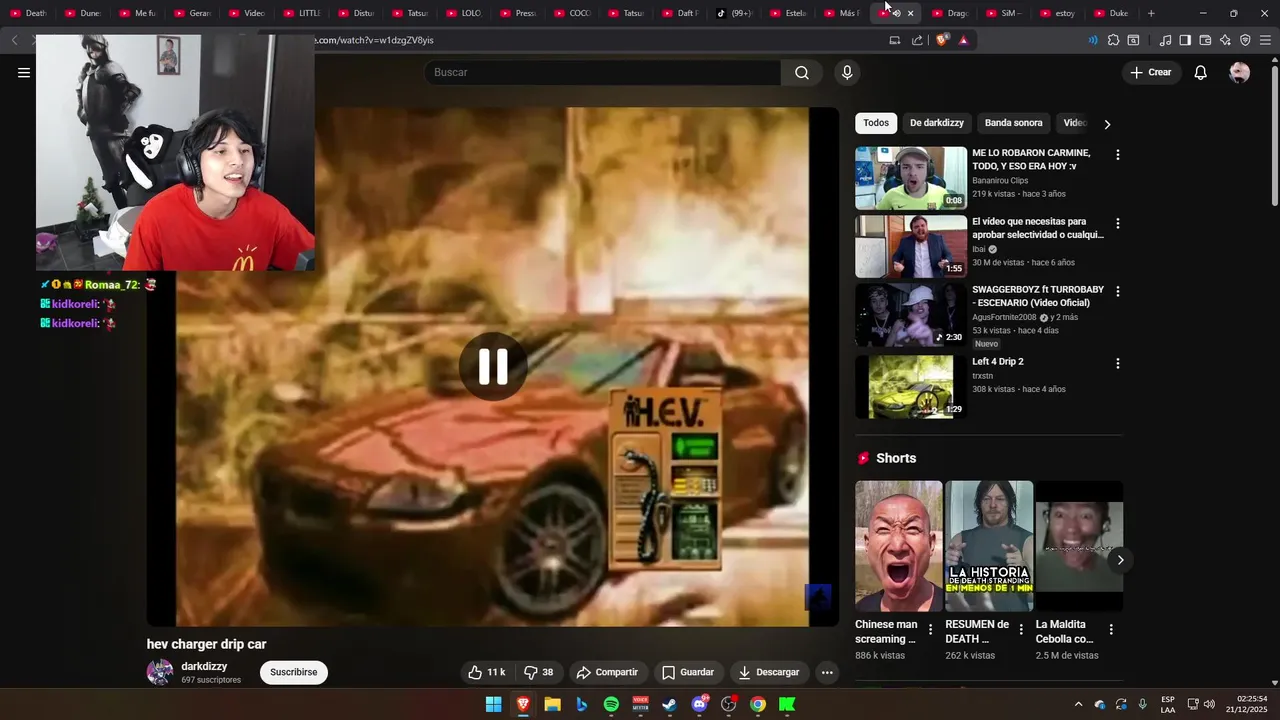Open options menu for 'RESUMEN de DEATH' short
Image resolution: width=1280 pixels, height=720 pixels.
tap(1021, 629)
